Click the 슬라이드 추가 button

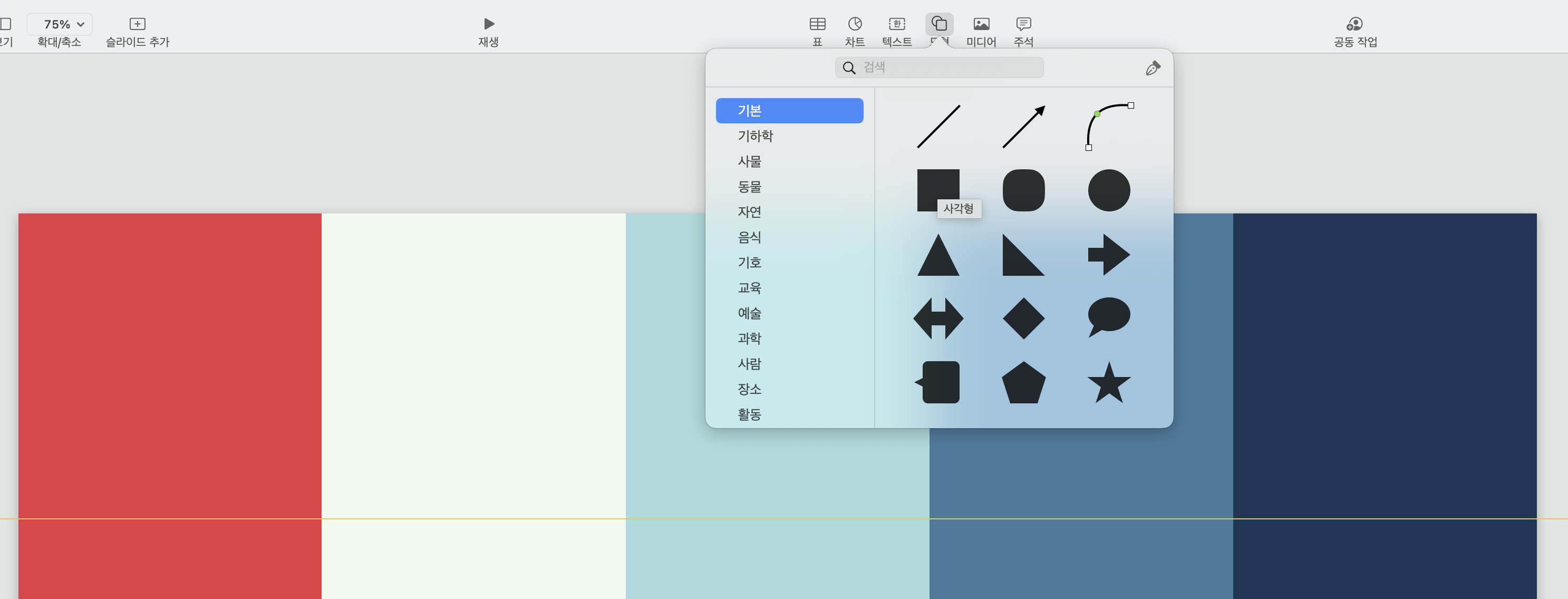(x=138, y=32)
